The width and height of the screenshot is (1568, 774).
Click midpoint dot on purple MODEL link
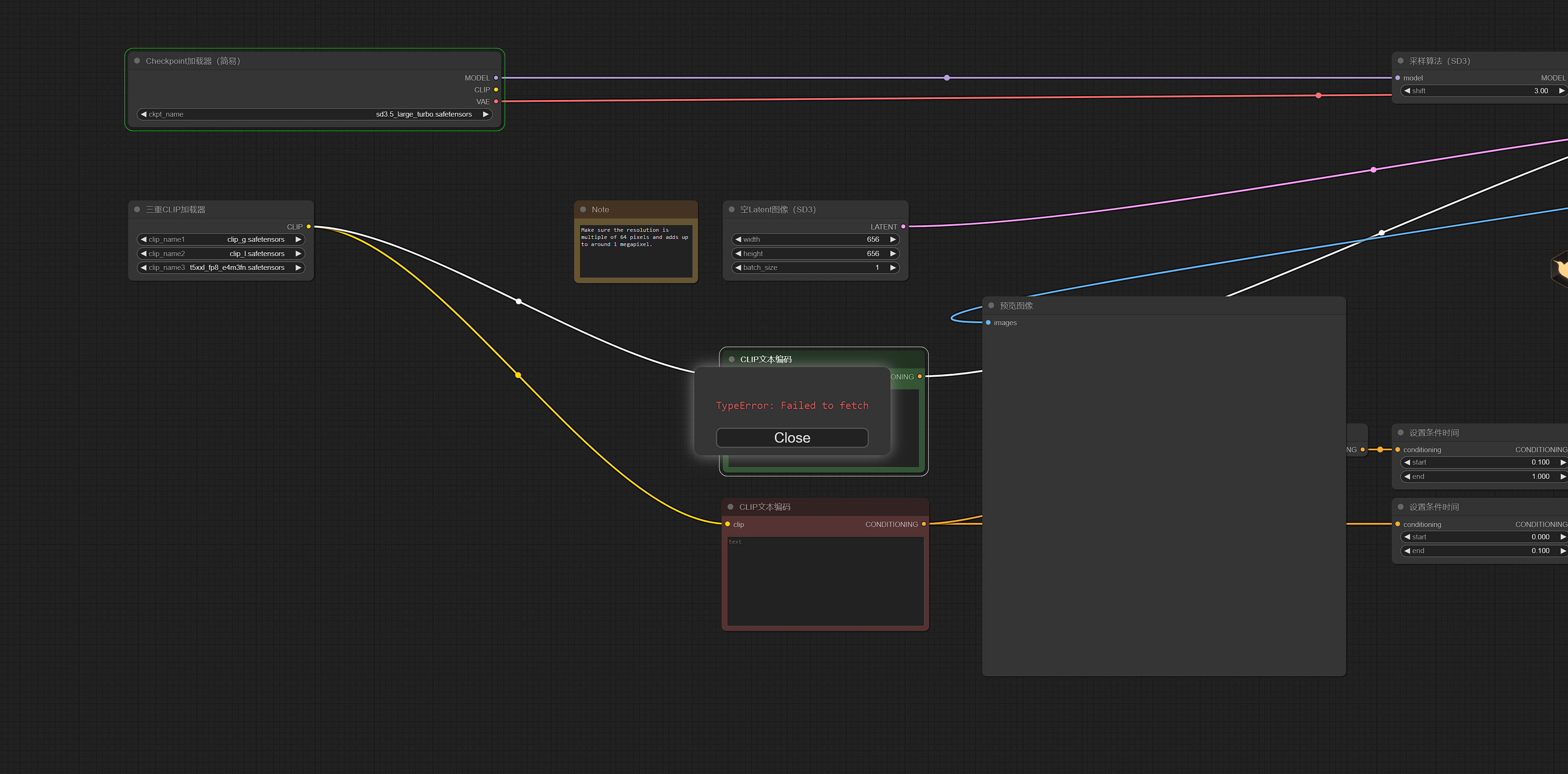(947, 78)
